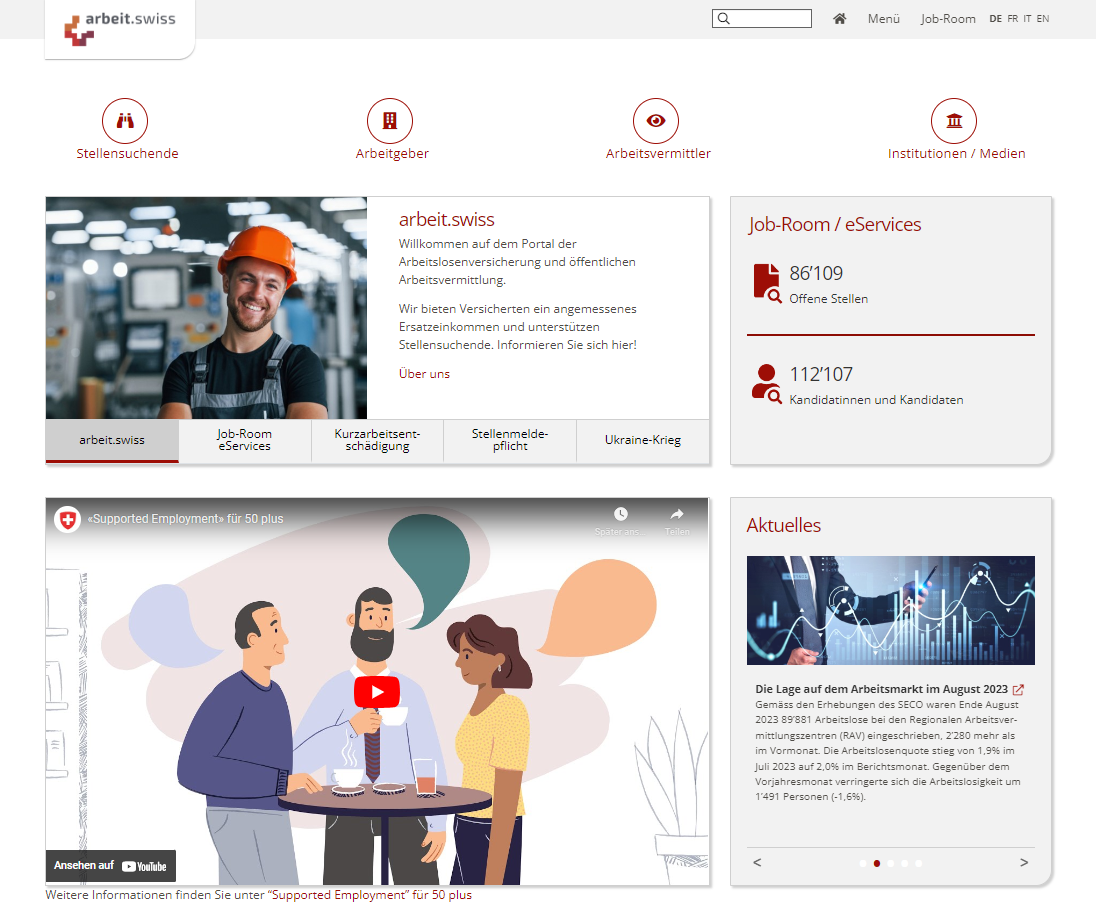Go to previous Aktuelles slide
The width and height of the screenshot is (1096, 924).
(757, 862)
